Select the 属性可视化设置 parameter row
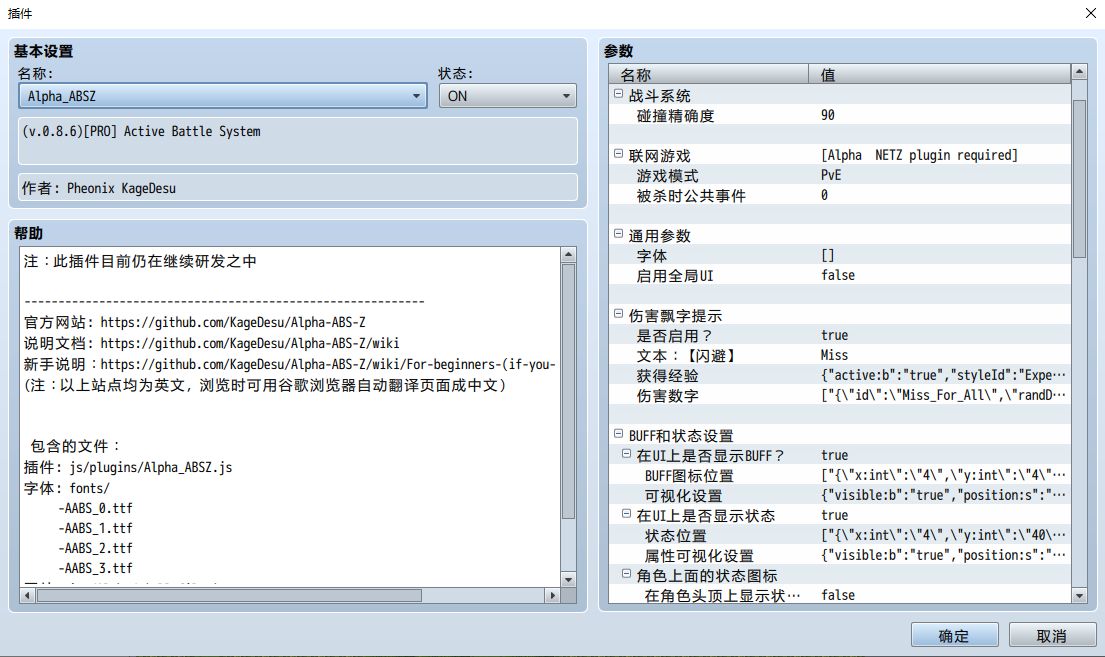This screenshot has width=1105, height=657. pos(839,555)
